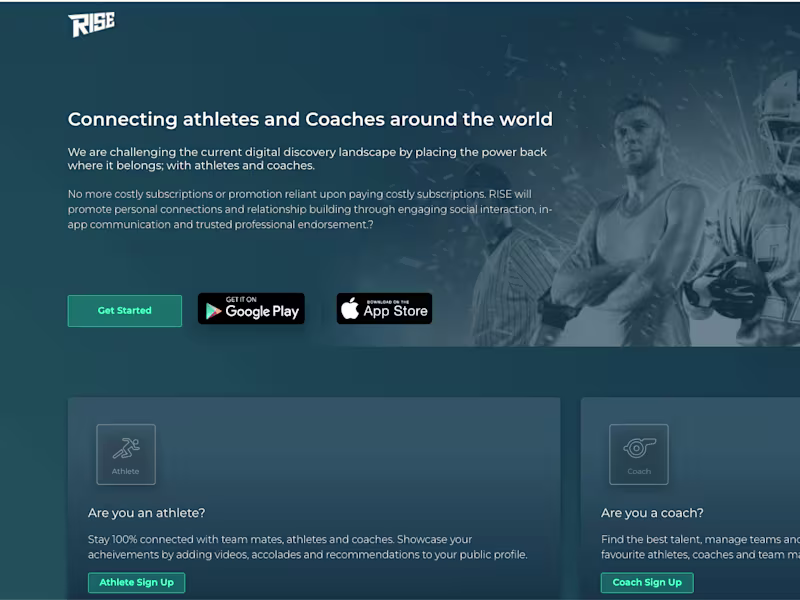Click the RISE logo
Image resolution: width=800 pixels, height=600 pixels.
point(91,24)
